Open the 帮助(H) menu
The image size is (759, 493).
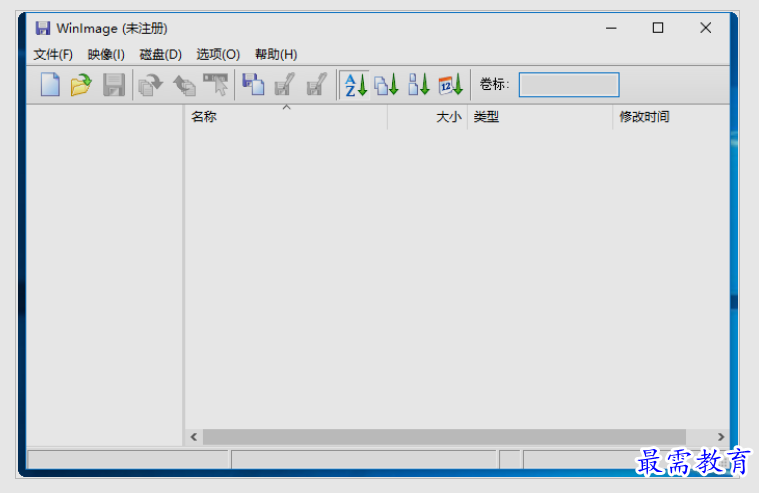tap(276, 54)
